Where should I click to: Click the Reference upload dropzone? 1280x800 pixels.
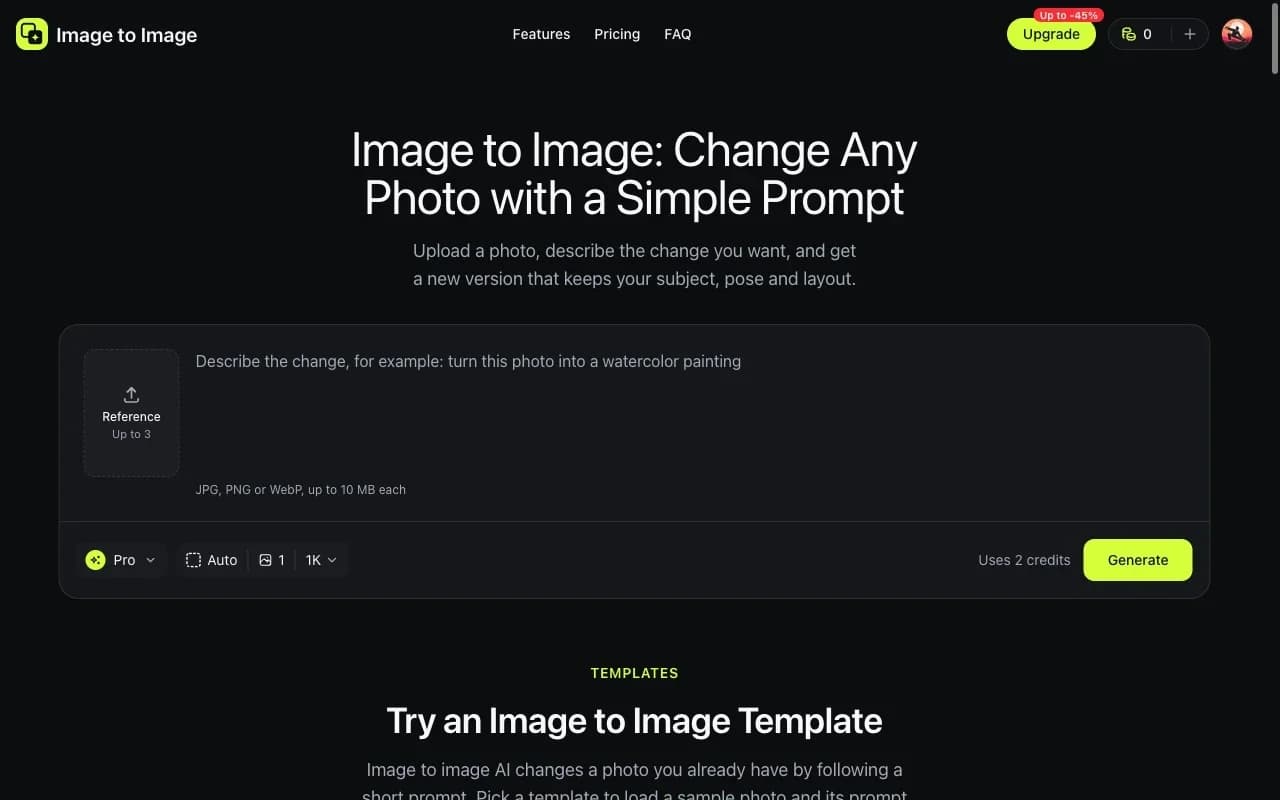point(131,412)
